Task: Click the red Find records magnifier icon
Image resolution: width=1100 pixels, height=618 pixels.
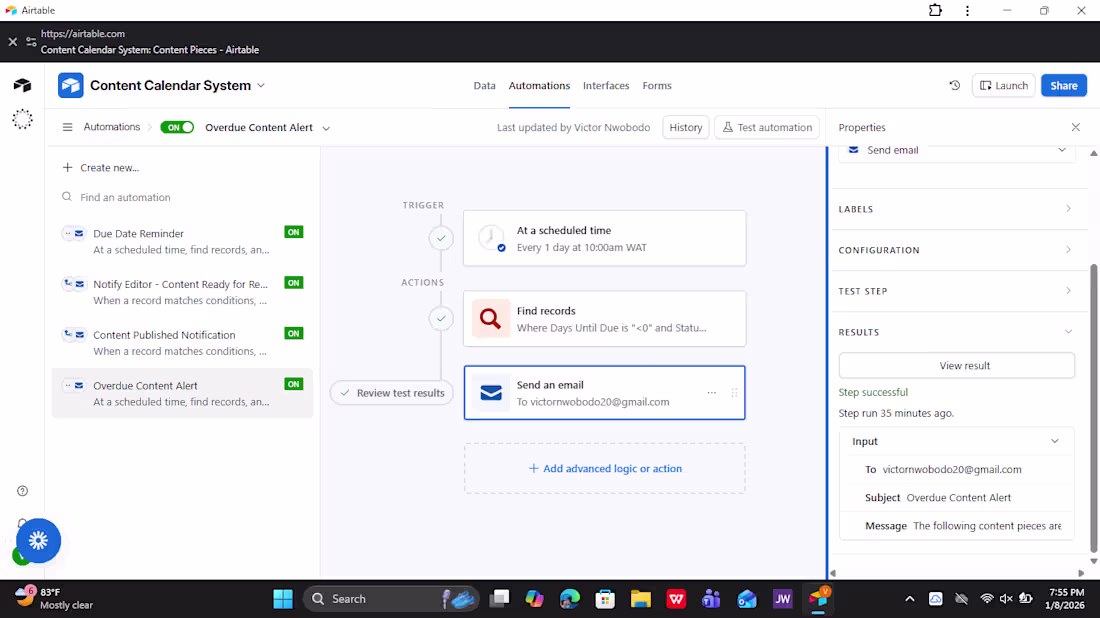Action: (490, 318)
